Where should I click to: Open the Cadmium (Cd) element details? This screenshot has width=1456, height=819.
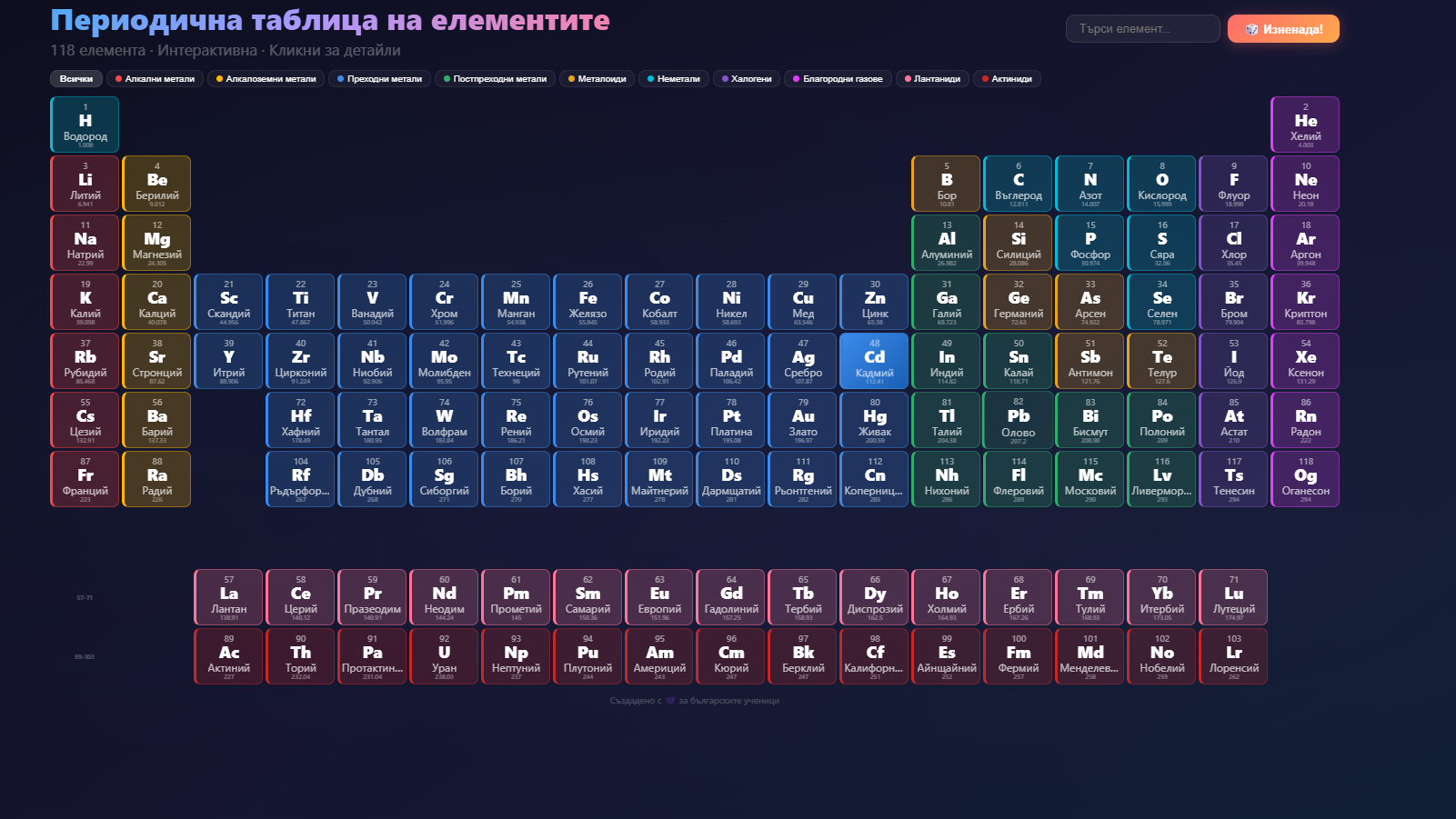point(874,361)
